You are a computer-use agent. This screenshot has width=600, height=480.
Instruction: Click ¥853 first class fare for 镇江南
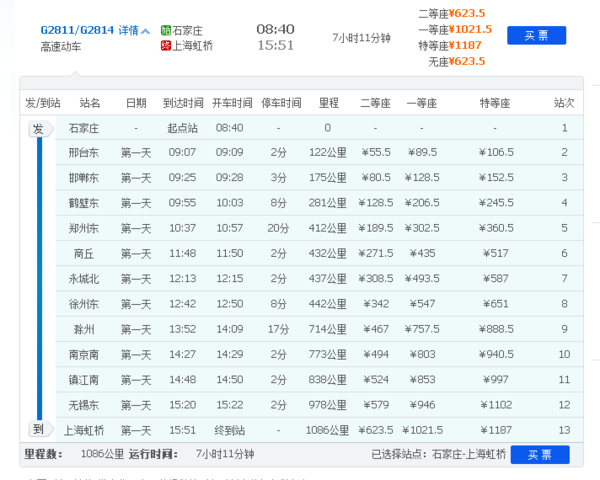point(422,380)
